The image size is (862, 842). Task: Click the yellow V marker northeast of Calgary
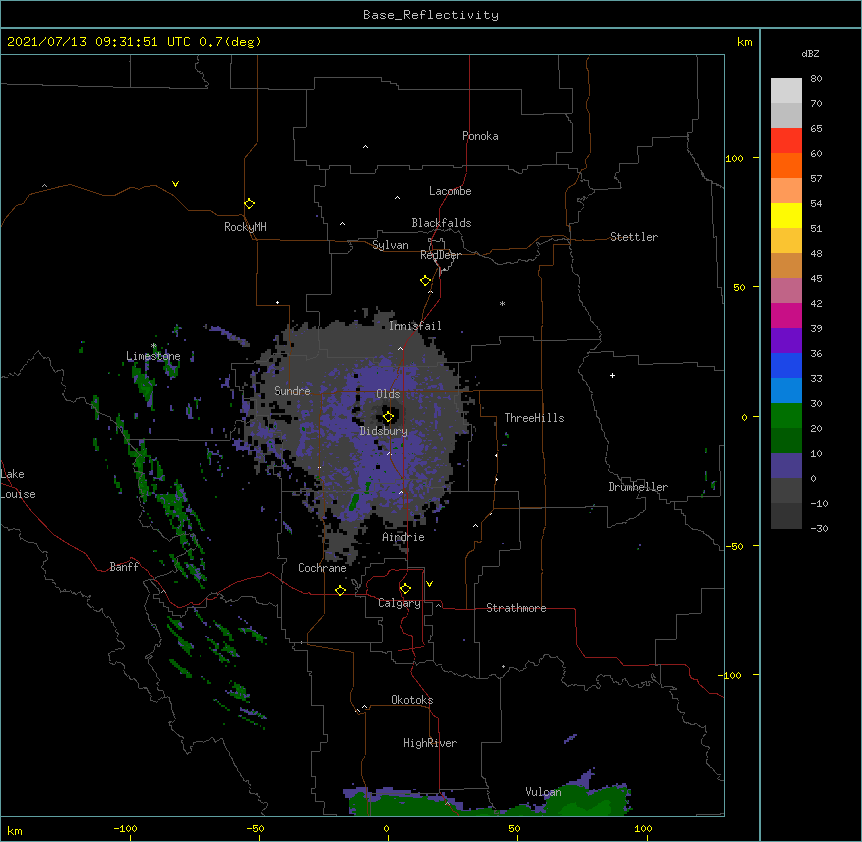tap(429, 584)
